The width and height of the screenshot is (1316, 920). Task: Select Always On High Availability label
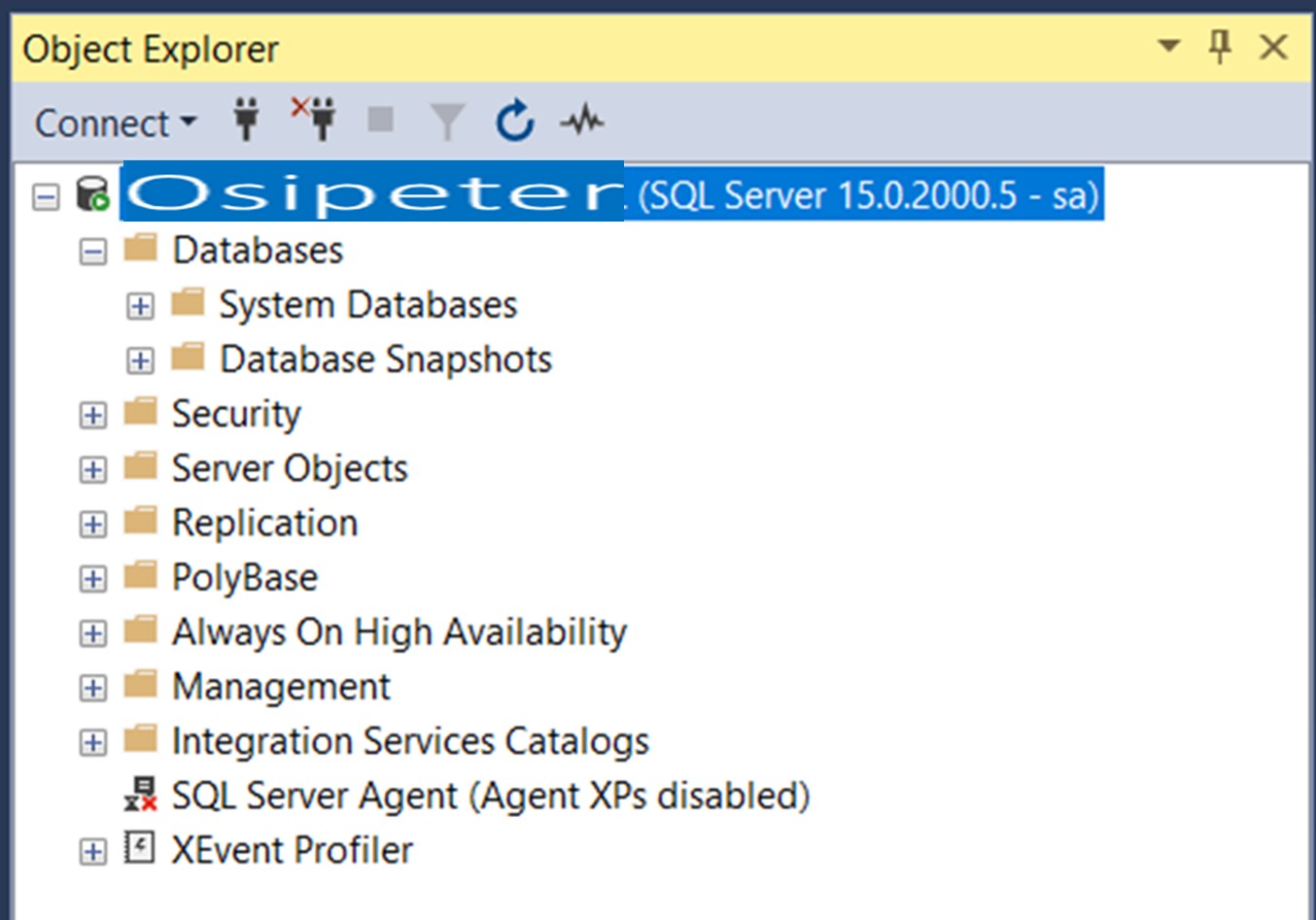tap(399, 632)
